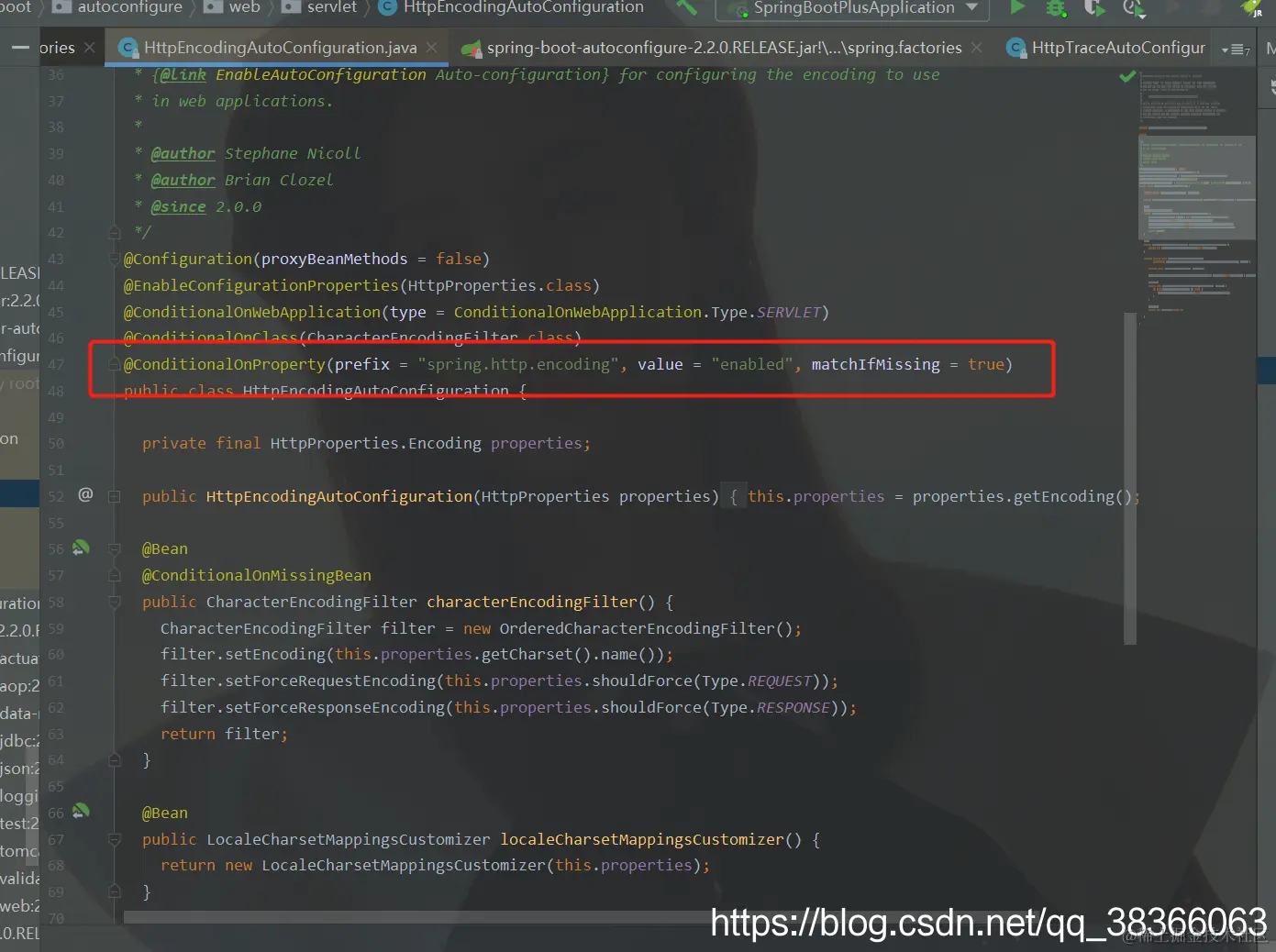The width and height of the screenshot is (1276, 952).
Task: Show hidden editor tabs list
Action: 1236,49
